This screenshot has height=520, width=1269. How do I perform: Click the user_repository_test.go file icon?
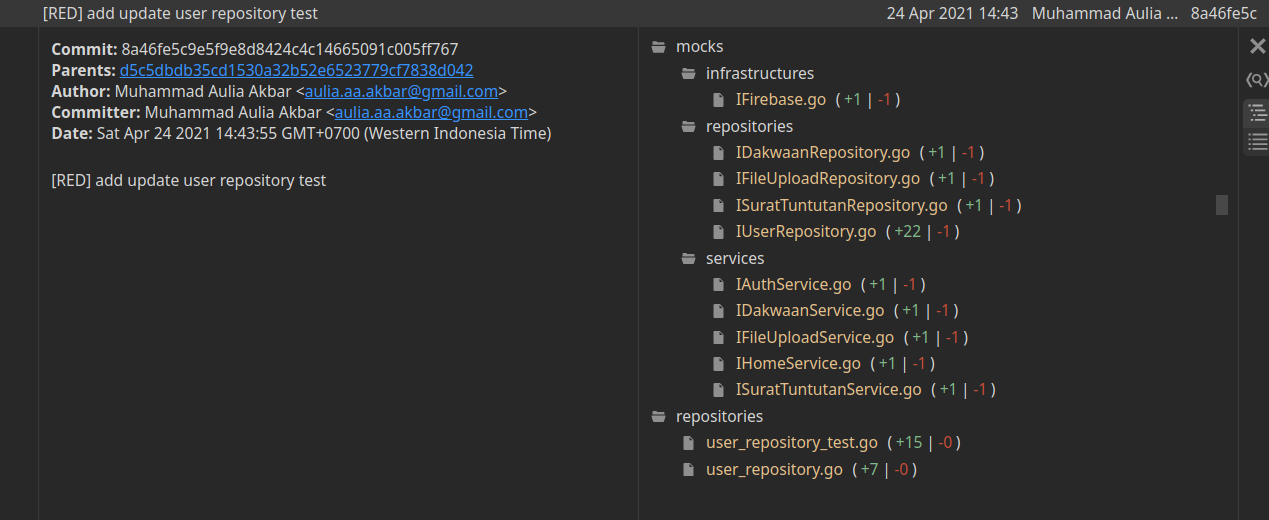pyautogui.click(x=688, y=442)
